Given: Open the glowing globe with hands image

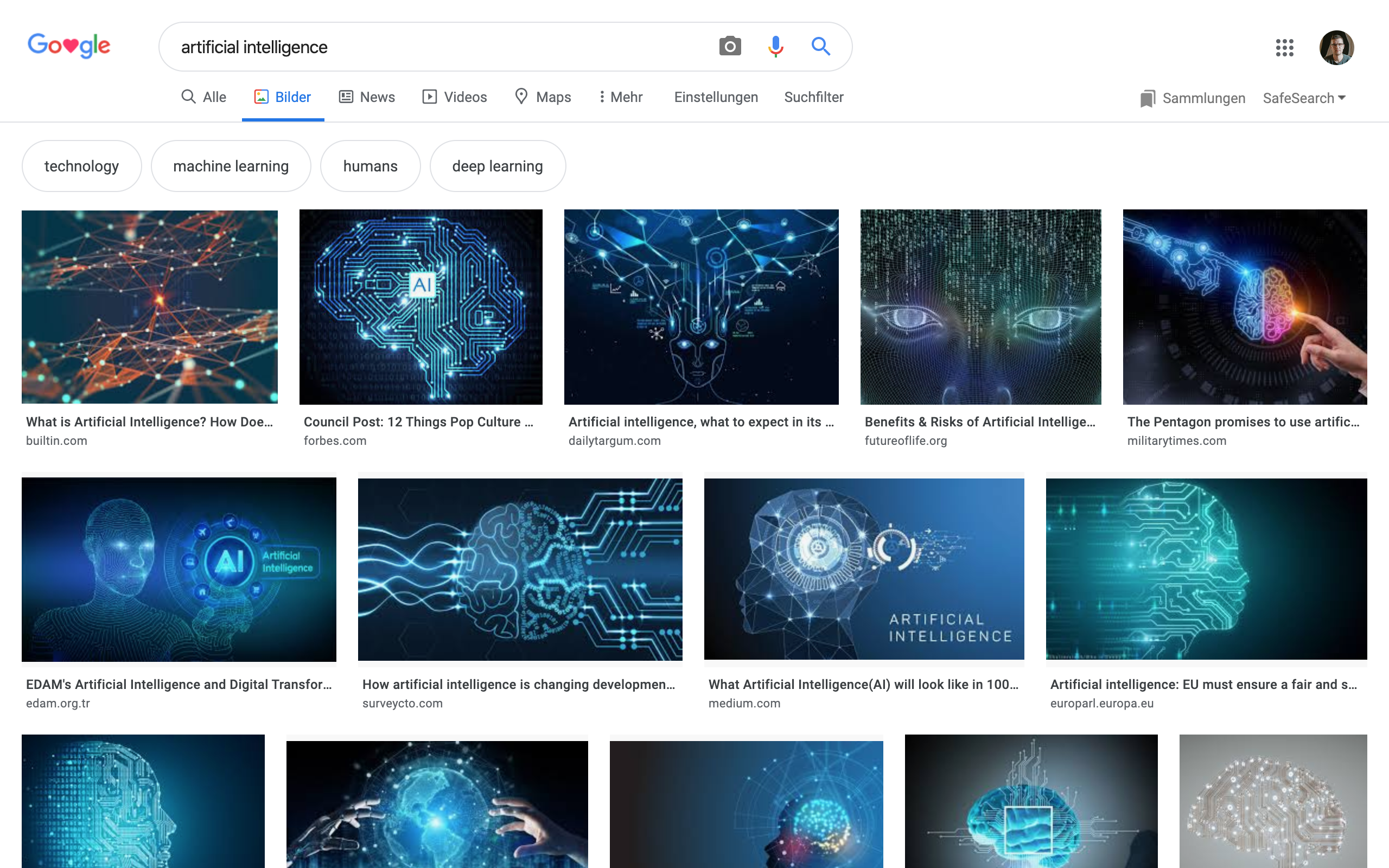Looking at the screenshot, I should pos(437,805).
